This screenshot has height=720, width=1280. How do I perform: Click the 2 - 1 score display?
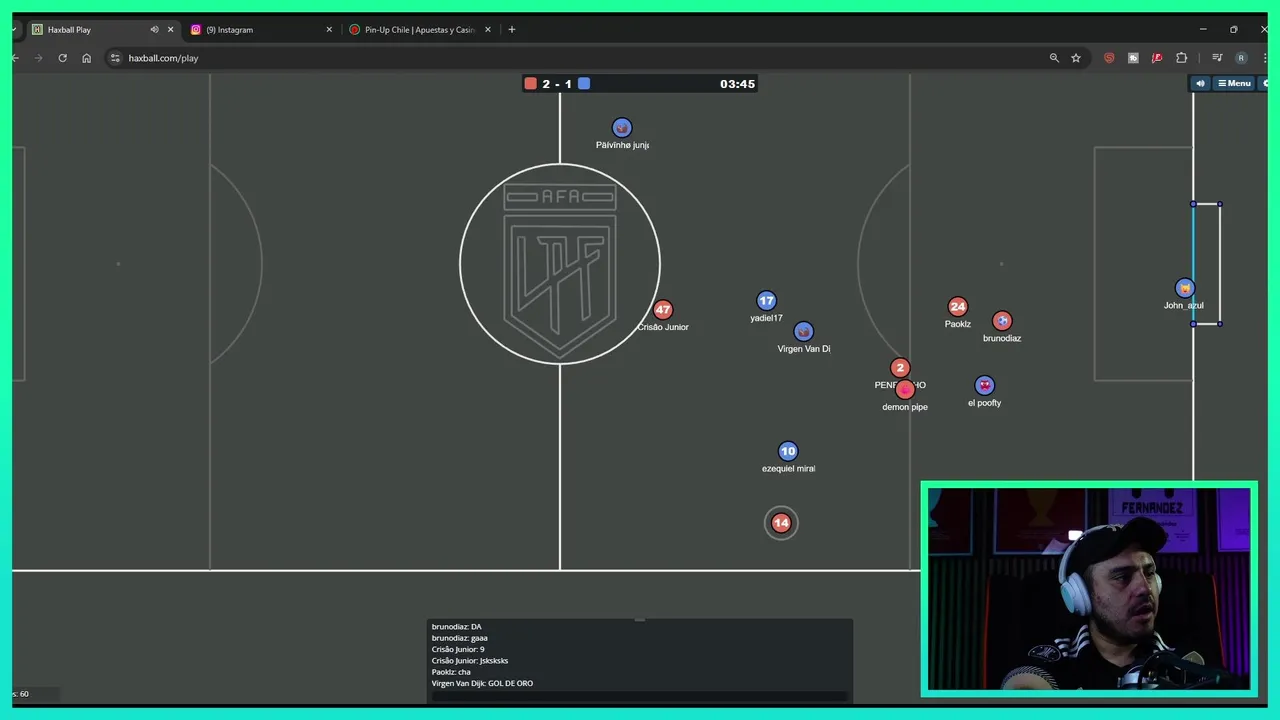point(557,84)
